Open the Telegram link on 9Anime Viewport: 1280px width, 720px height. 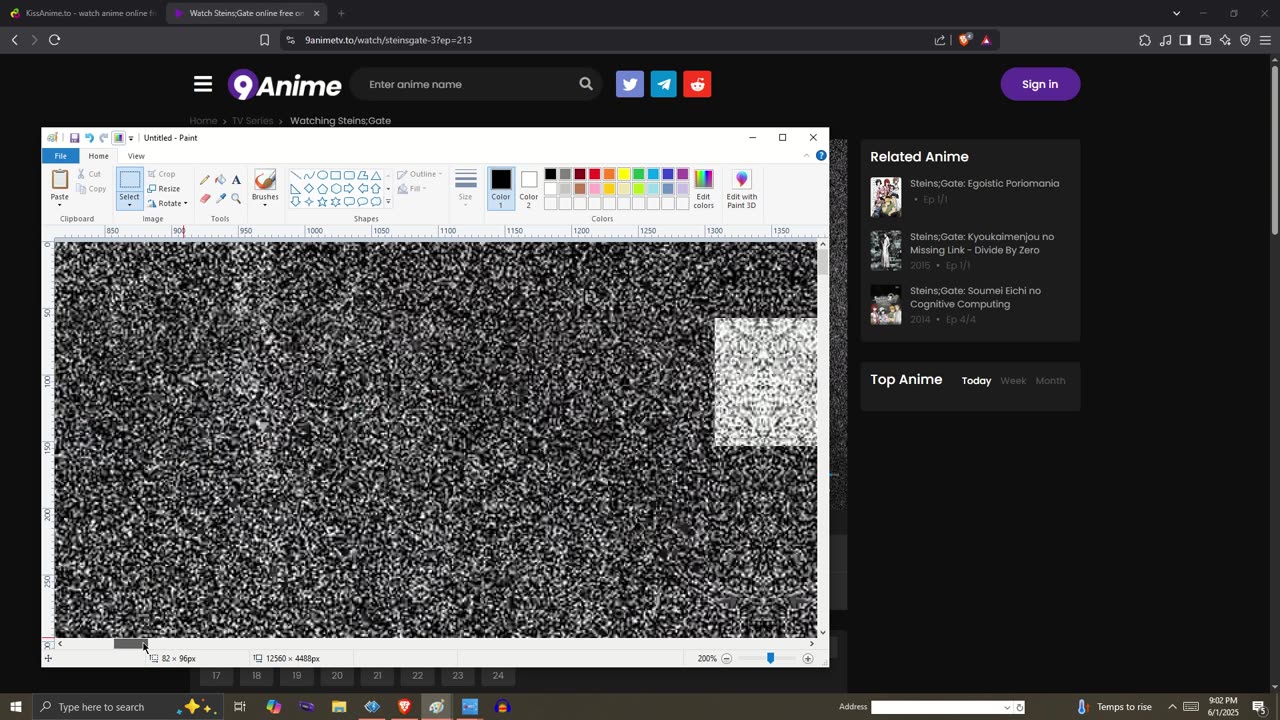pos(664,84)
